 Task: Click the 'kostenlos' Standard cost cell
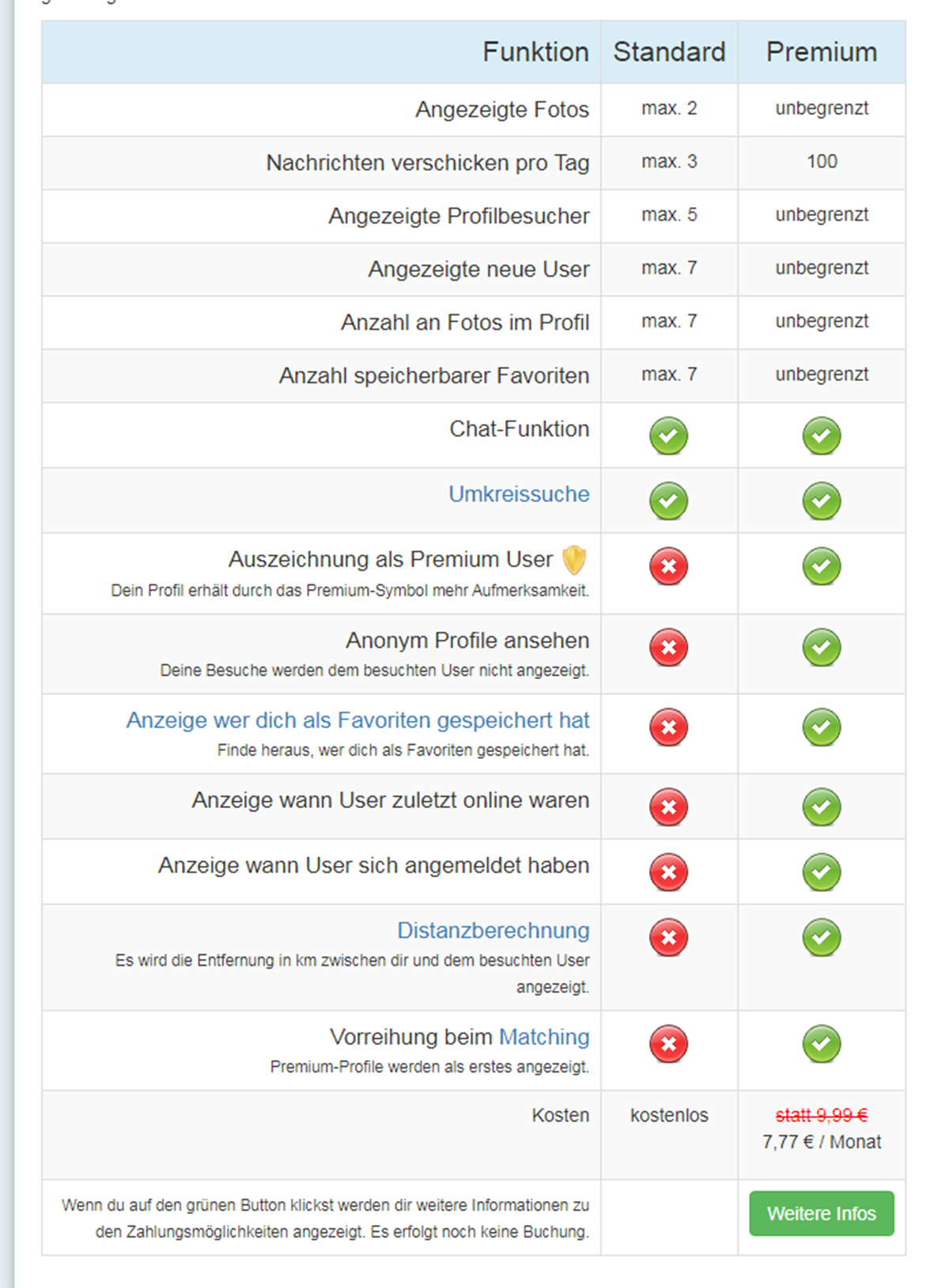coord(669,1116)
